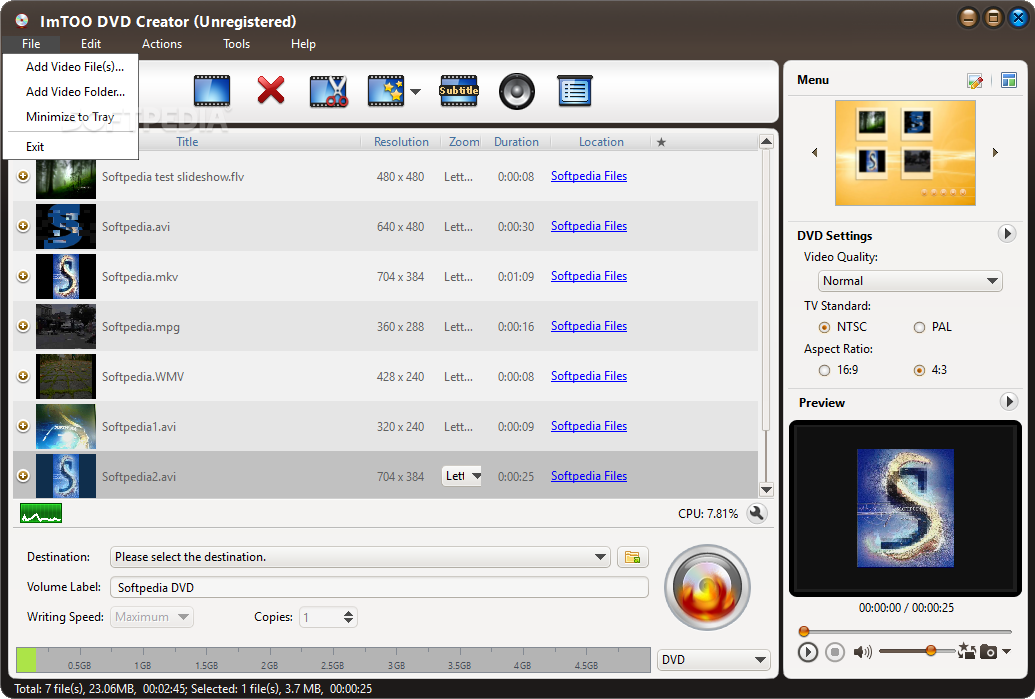Select NTSC TV standard
This screenshot has width=1035, height=699.
824,327
